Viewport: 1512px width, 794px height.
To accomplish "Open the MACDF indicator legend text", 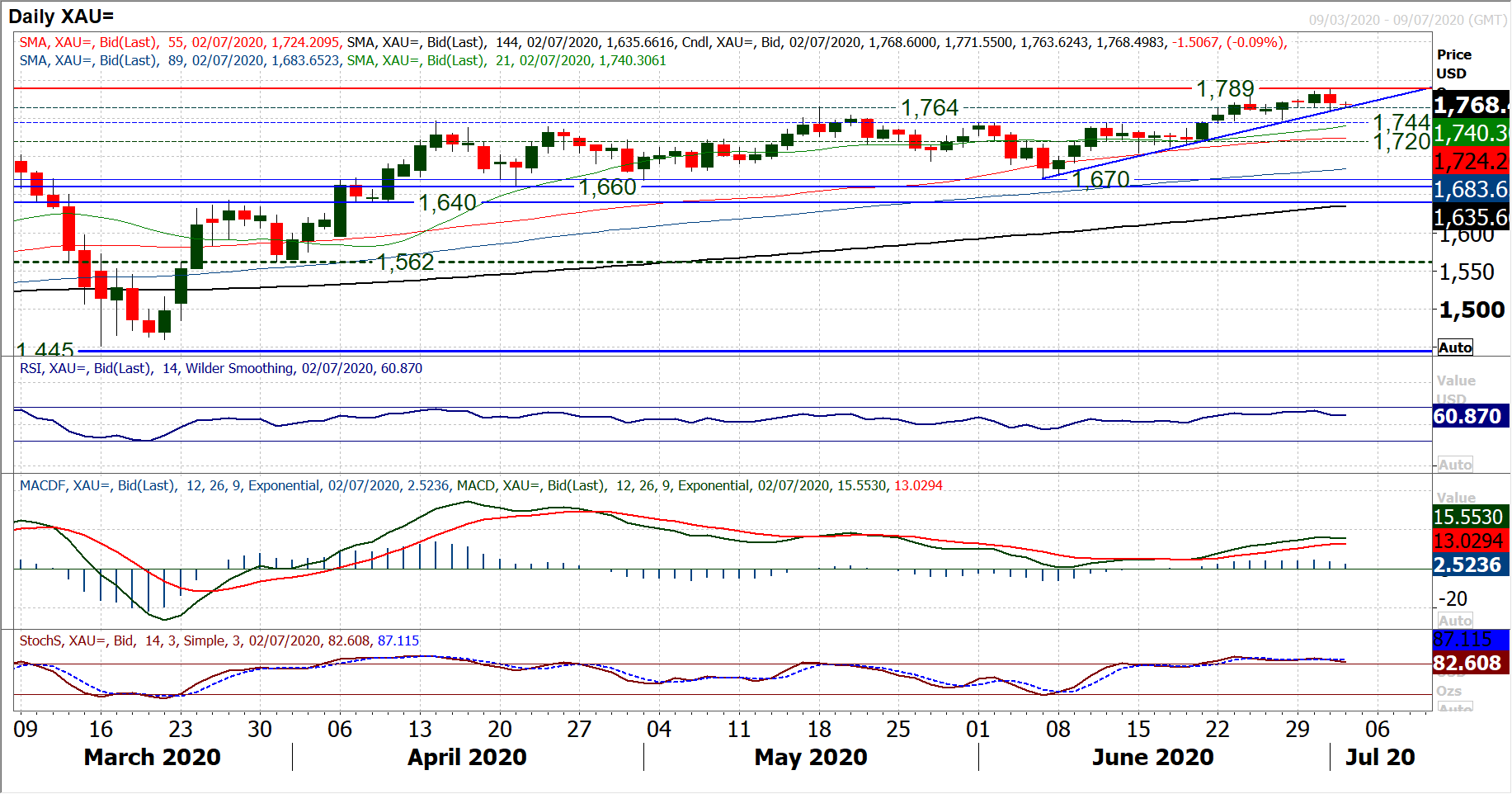I will (x=480, y=485).
